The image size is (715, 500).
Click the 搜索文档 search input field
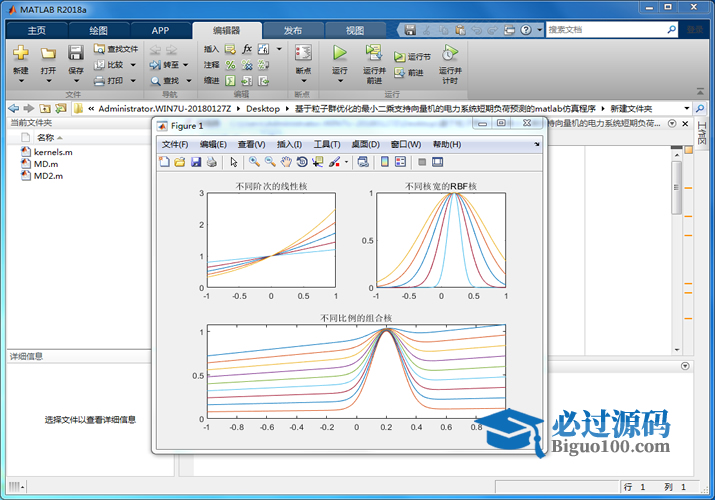point(606,30)
